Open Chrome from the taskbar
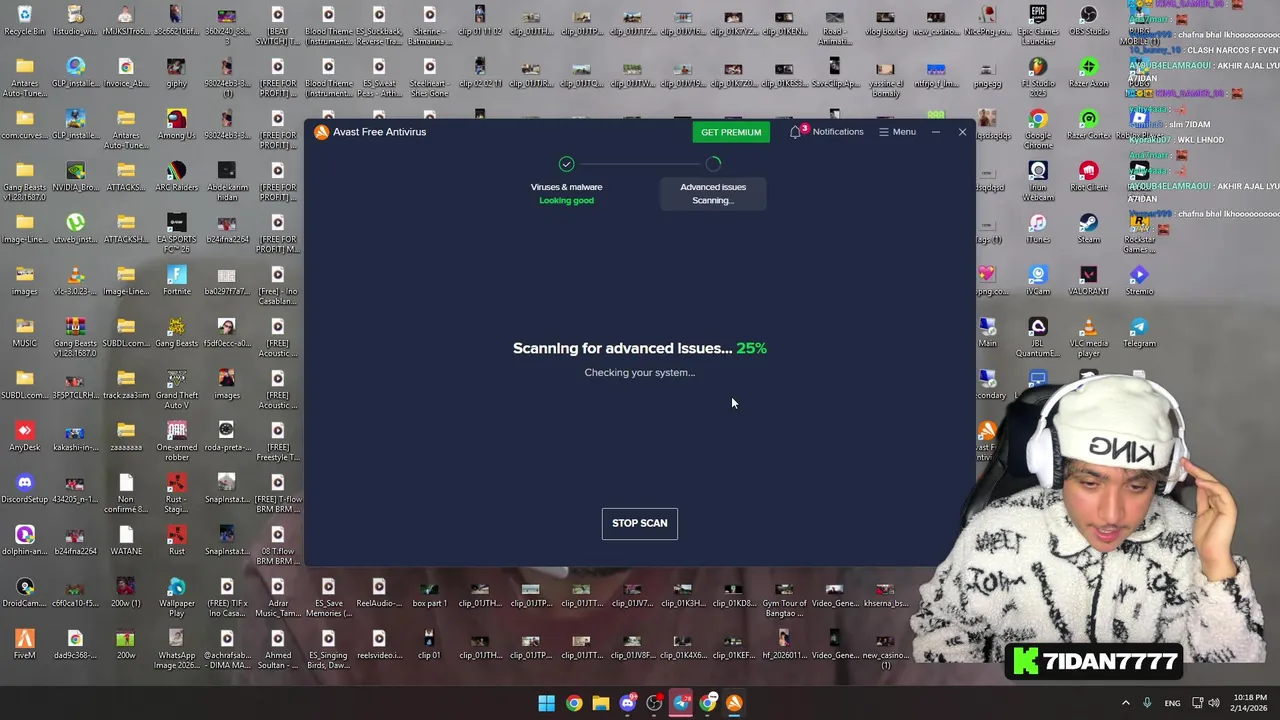Screen dimensions: 1280x720 tap(573, 703)
